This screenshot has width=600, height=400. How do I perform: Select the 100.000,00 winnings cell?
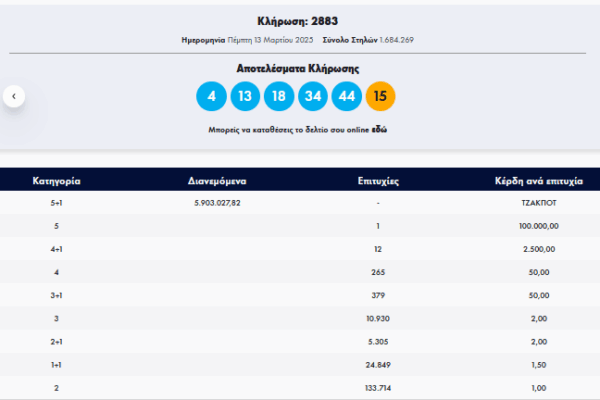538,225
